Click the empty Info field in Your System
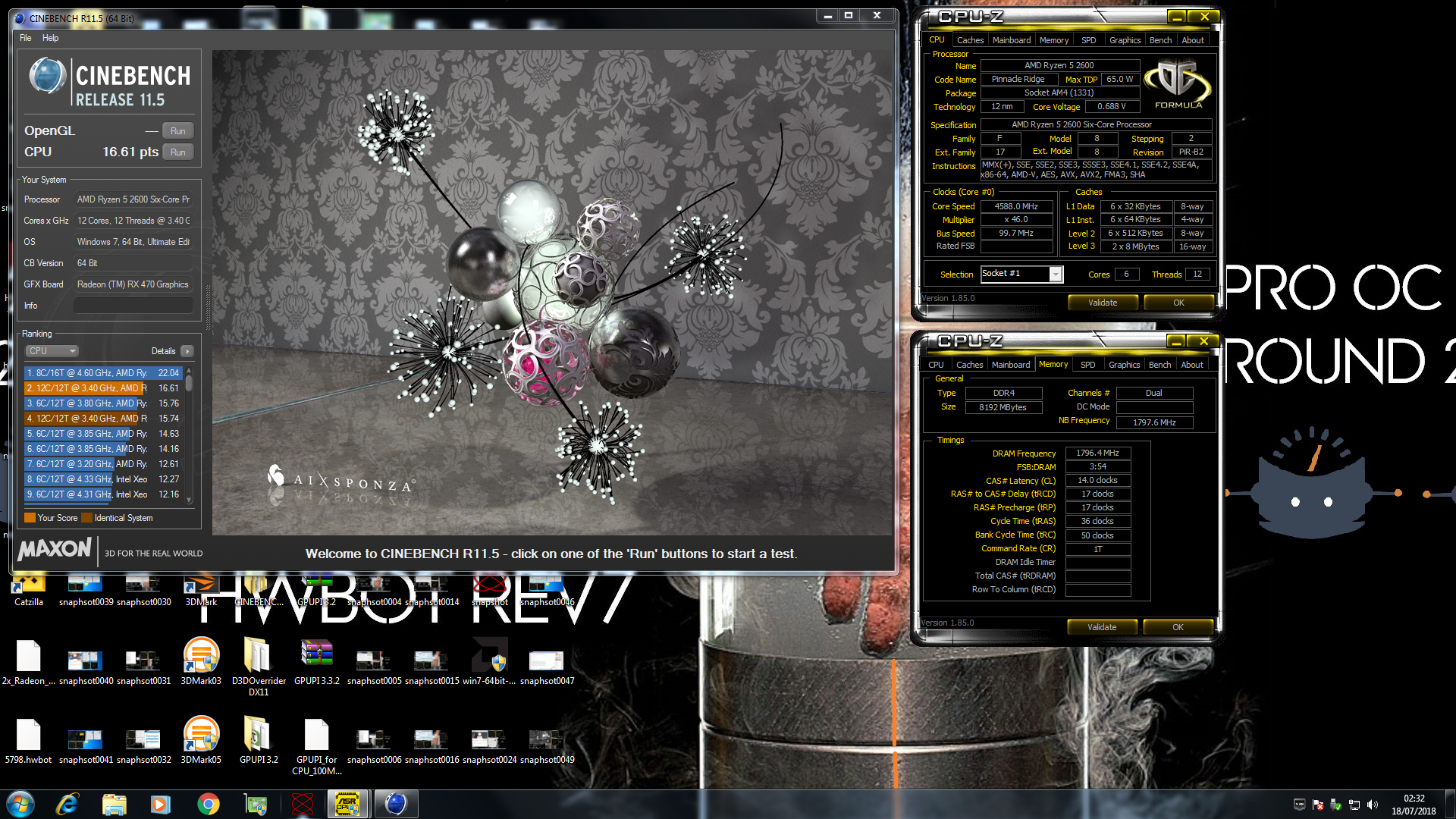 [x=133, y=306]
